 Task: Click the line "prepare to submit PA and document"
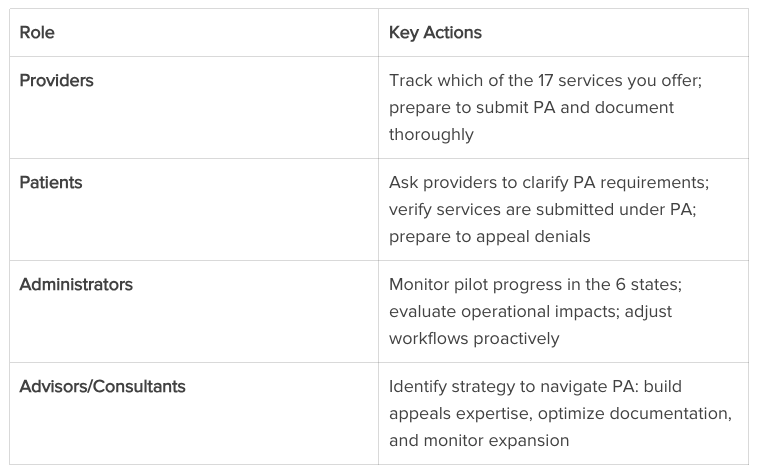coord(531,107)
